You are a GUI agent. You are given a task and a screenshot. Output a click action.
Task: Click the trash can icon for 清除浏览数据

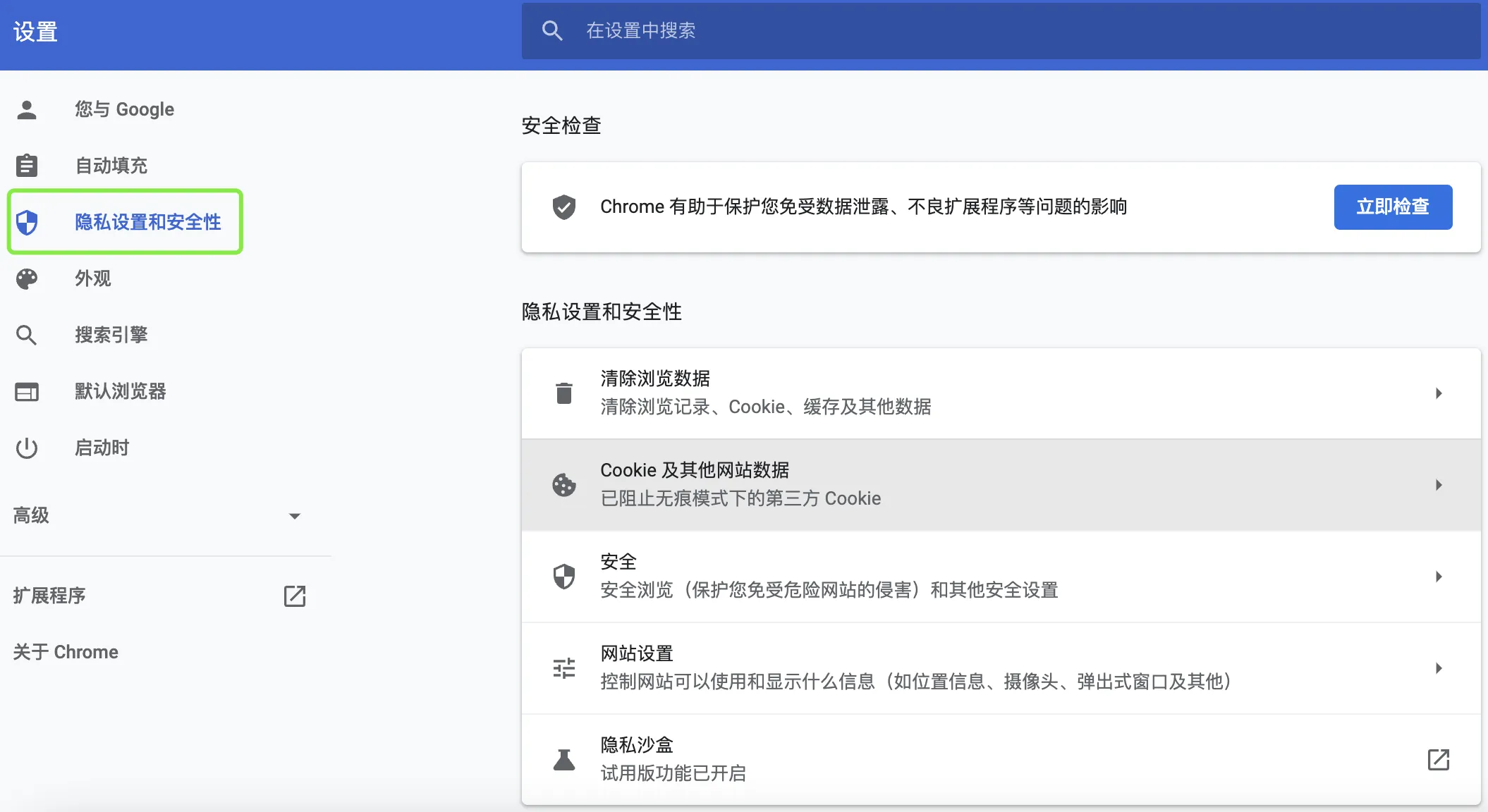tap(564, 393)
